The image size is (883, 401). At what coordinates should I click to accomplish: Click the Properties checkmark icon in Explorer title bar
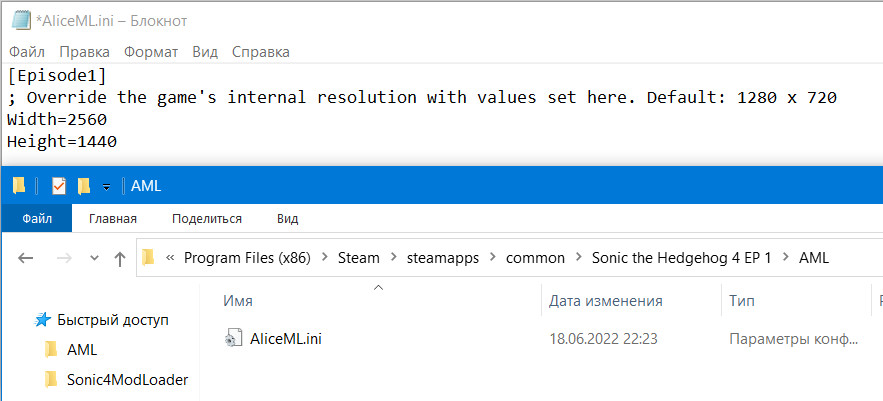(58, 186)
